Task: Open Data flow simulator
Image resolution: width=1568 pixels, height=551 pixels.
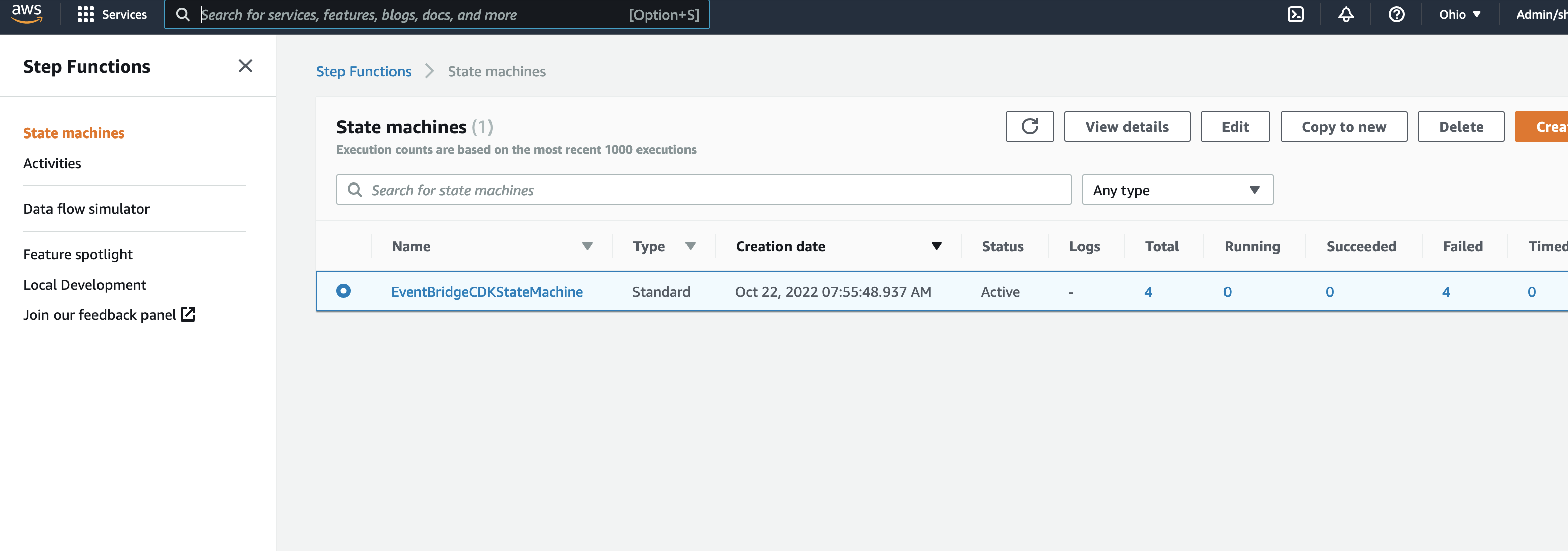Action: 86,209
